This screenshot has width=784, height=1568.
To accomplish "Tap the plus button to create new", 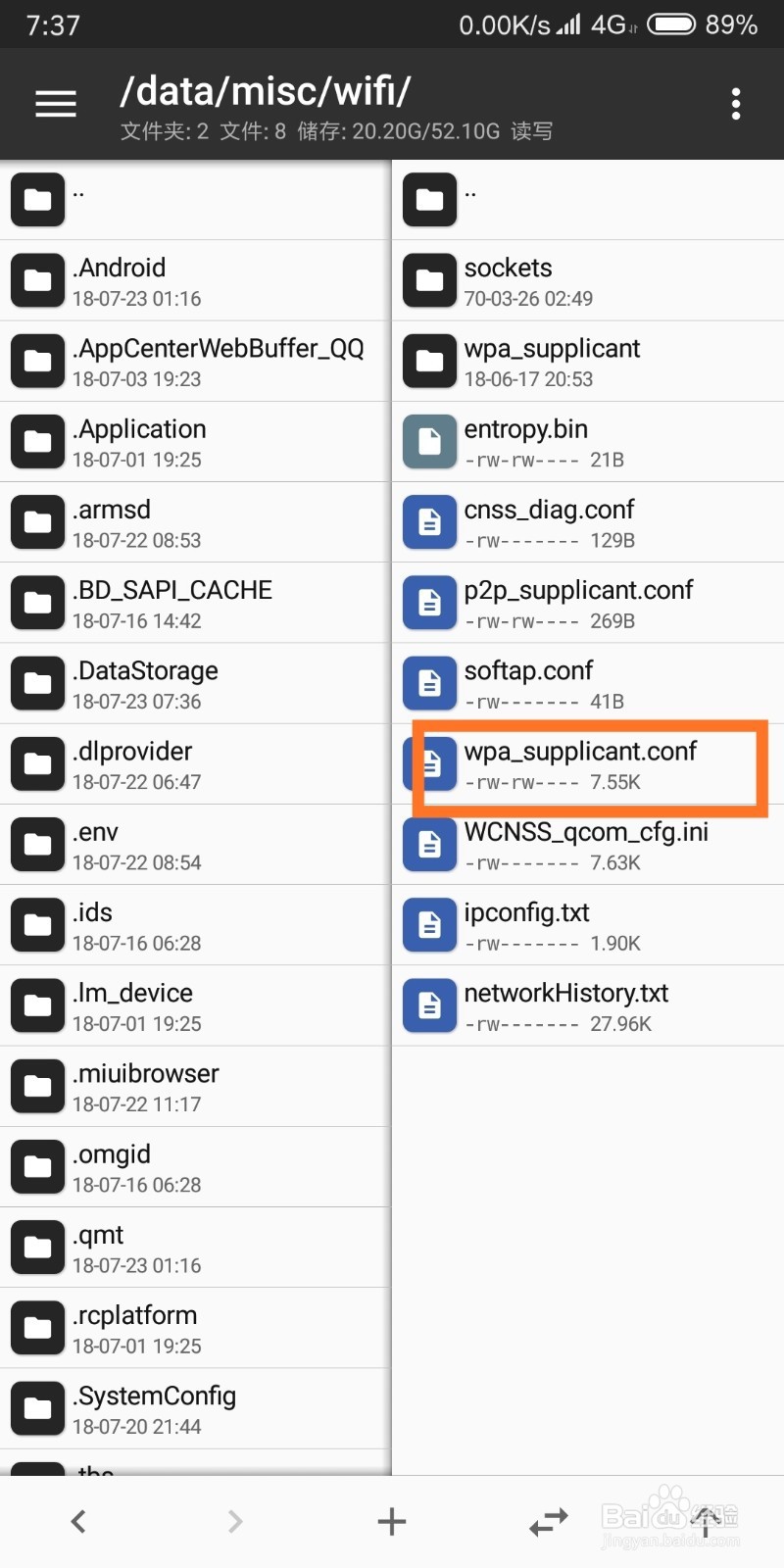I will pos(392,1521).
